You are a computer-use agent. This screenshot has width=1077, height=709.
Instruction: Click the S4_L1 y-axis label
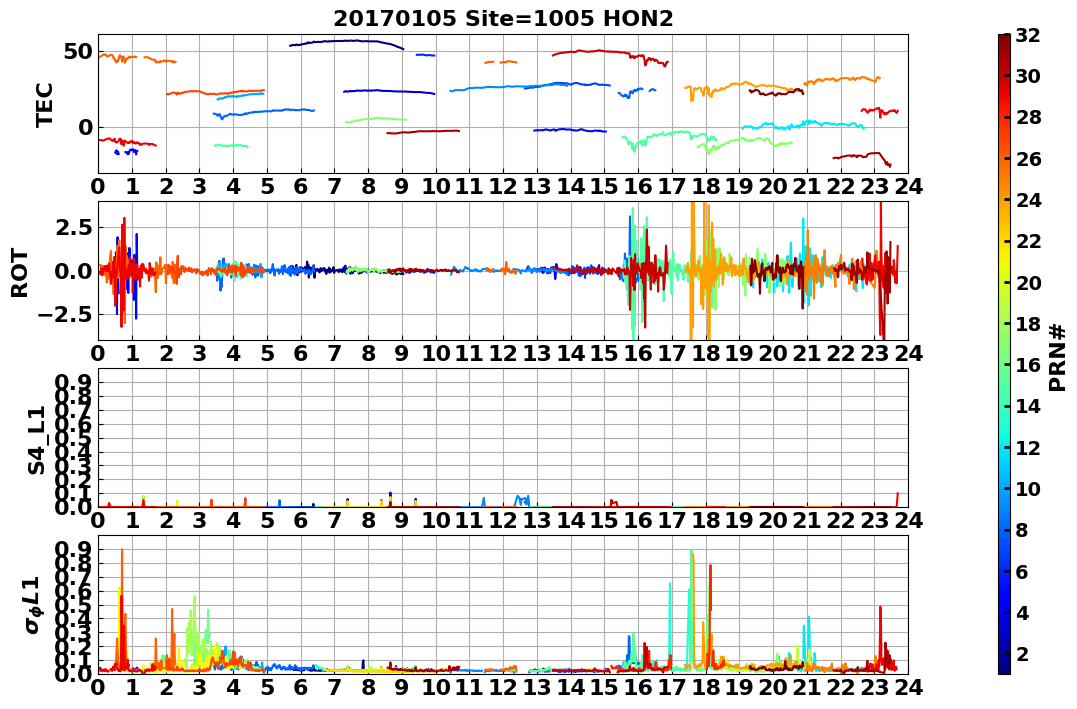coord(36,440)
